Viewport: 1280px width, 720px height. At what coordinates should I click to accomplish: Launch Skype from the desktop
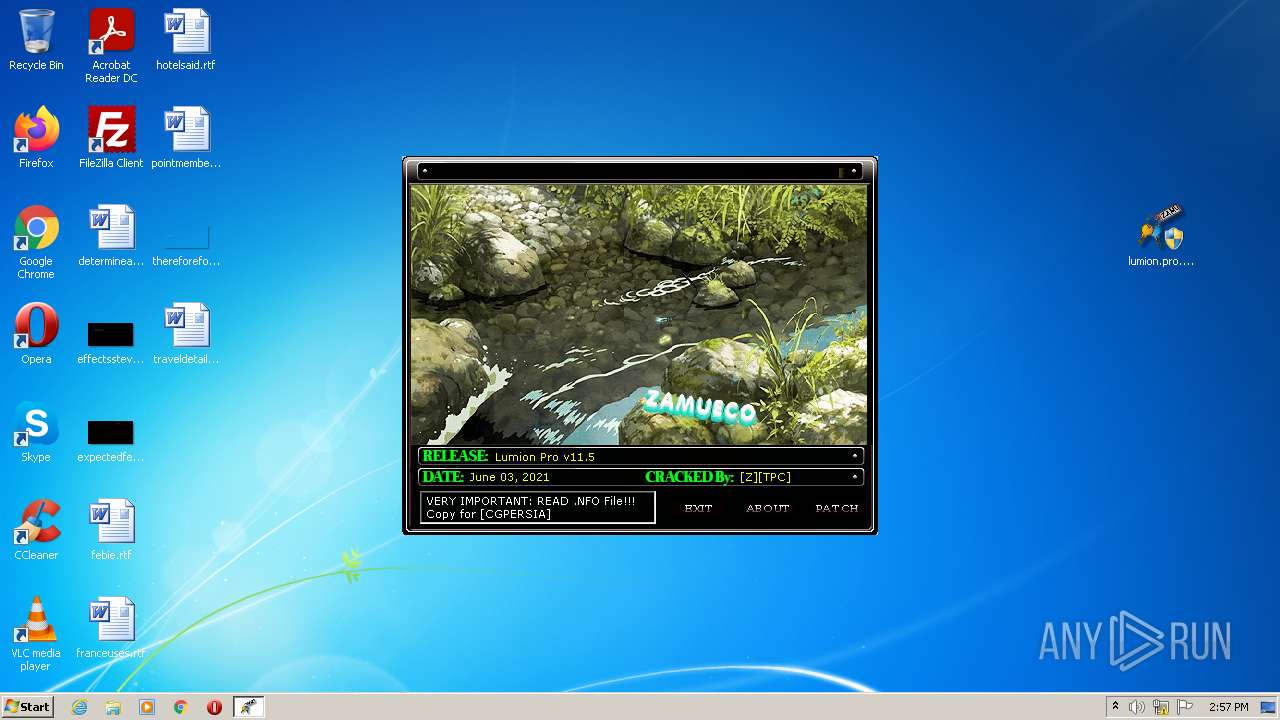[x=36, y=432]
